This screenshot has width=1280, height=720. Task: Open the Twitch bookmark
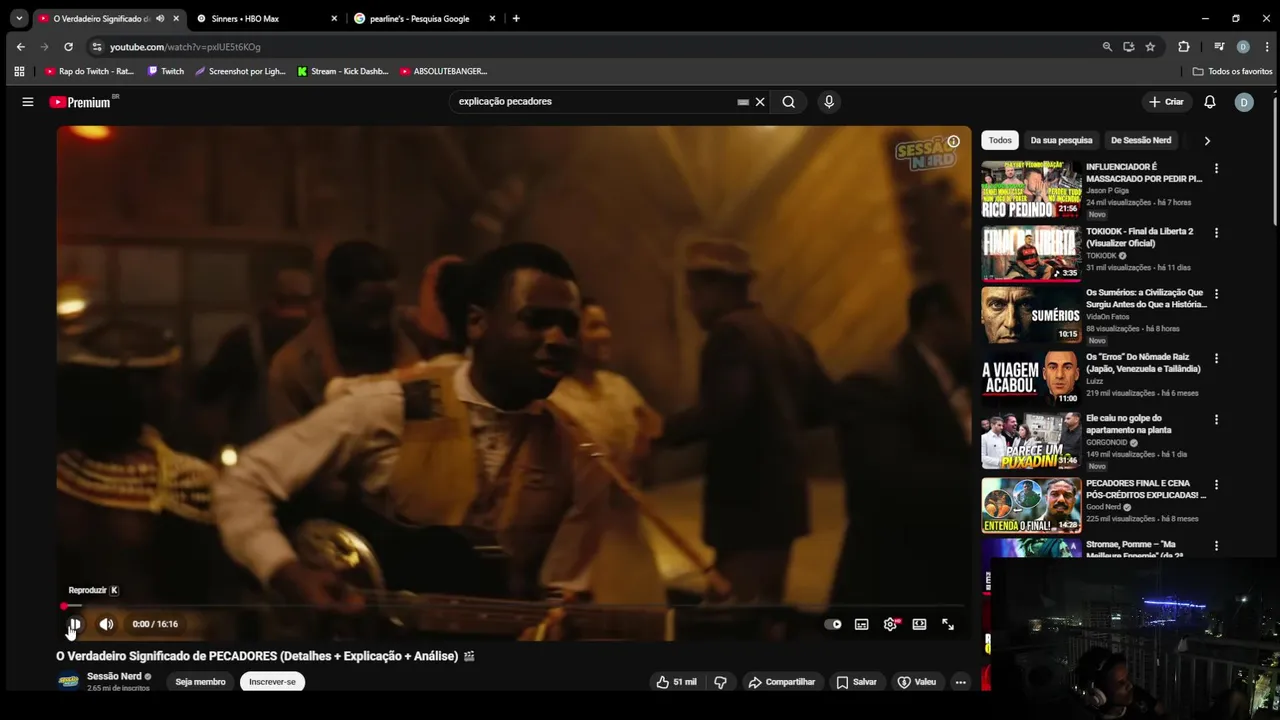tap(166, 72)
